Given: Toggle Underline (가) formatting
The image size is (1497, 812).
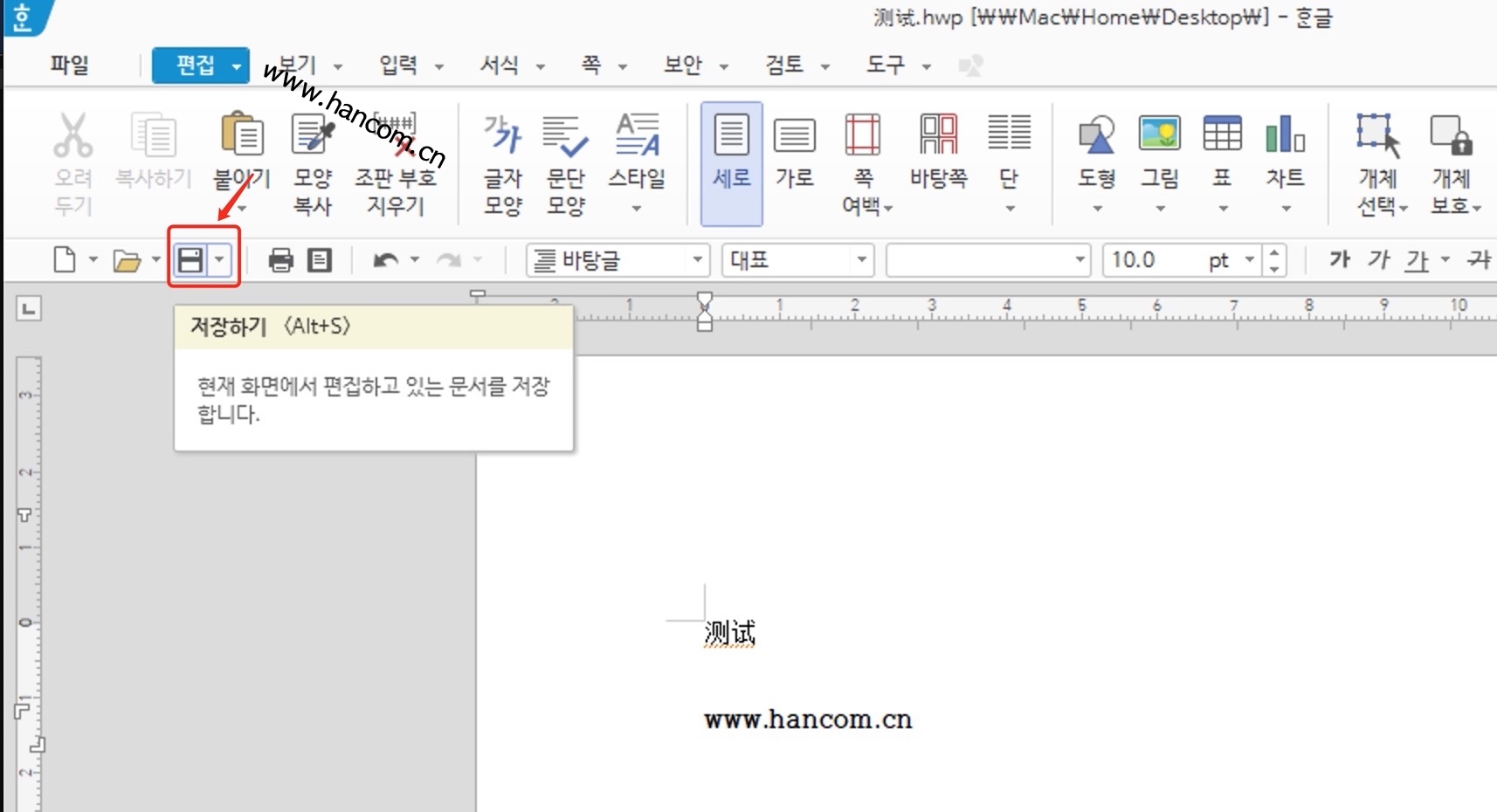Looking at the screenshot, I should [x=1417, y=260].
